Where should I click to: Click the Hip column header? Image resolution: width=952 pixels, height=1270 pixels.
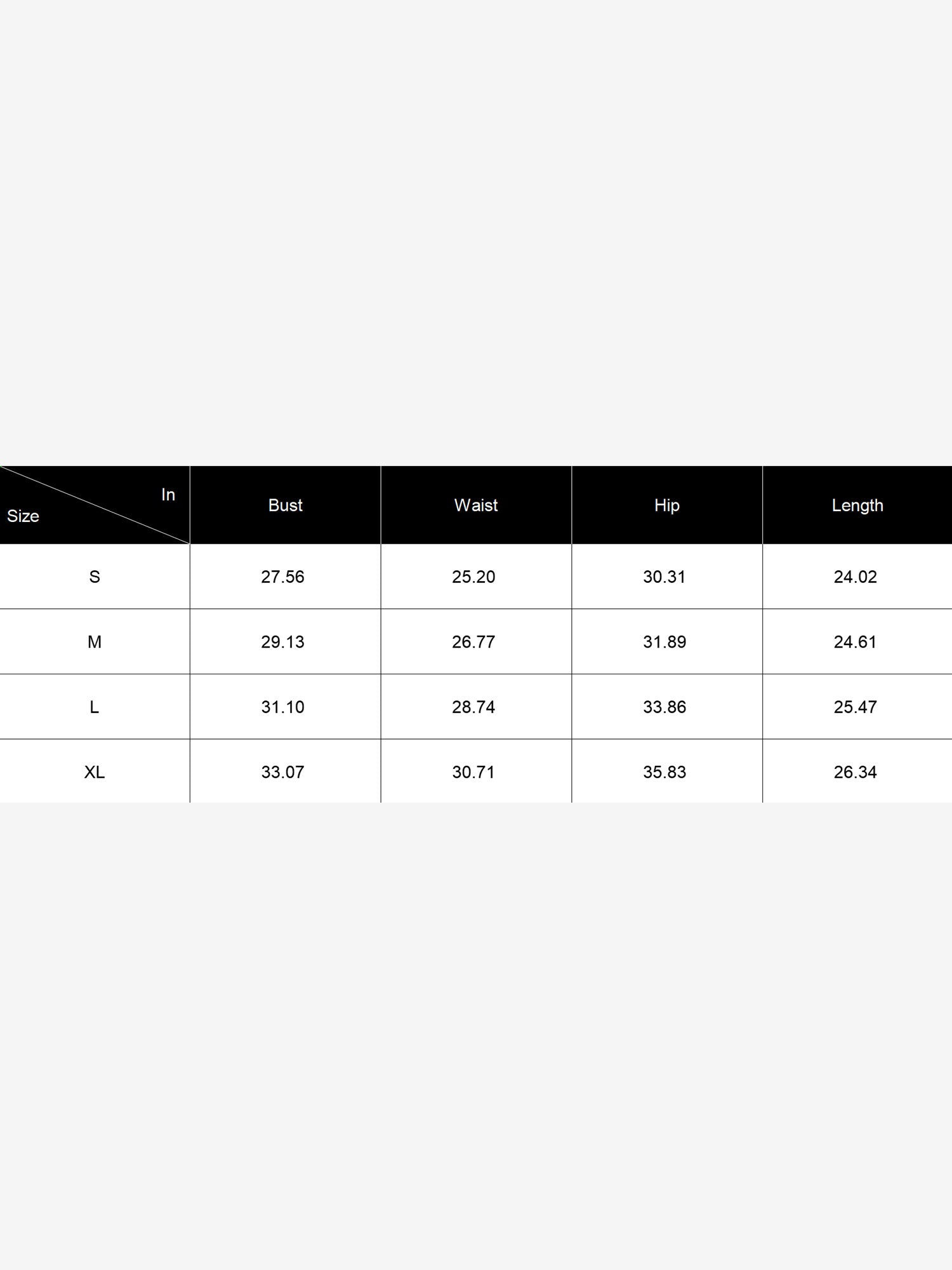point(667,505)
